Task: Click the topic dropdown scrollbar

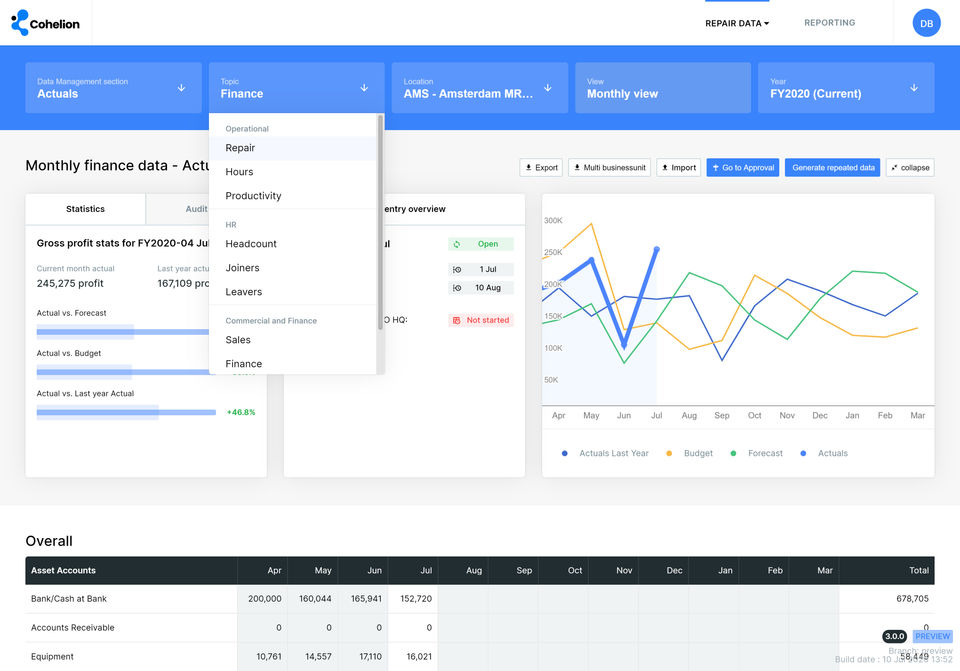Action: pyautogui.click(x=380, y=223)
